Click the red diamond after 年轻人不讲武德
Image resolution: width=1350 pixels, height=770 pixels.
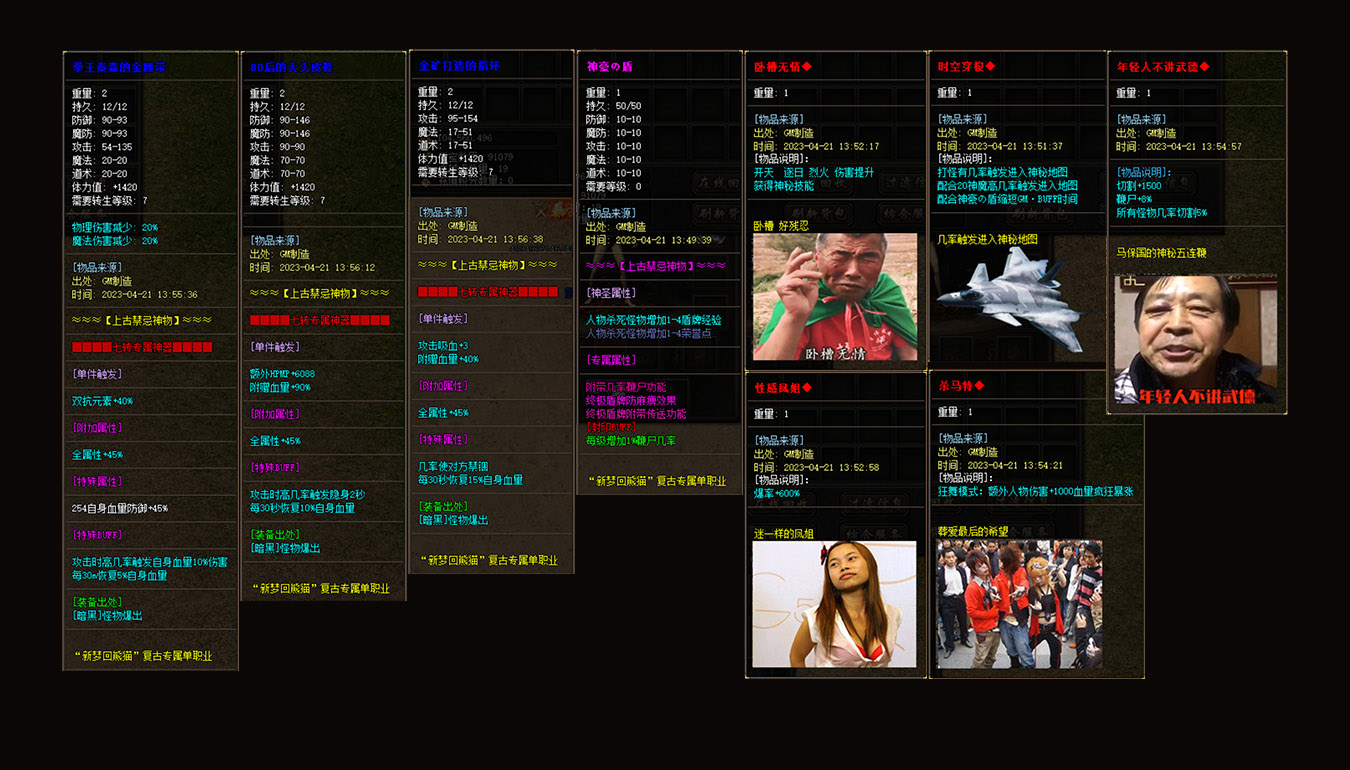pos(1204,67)
